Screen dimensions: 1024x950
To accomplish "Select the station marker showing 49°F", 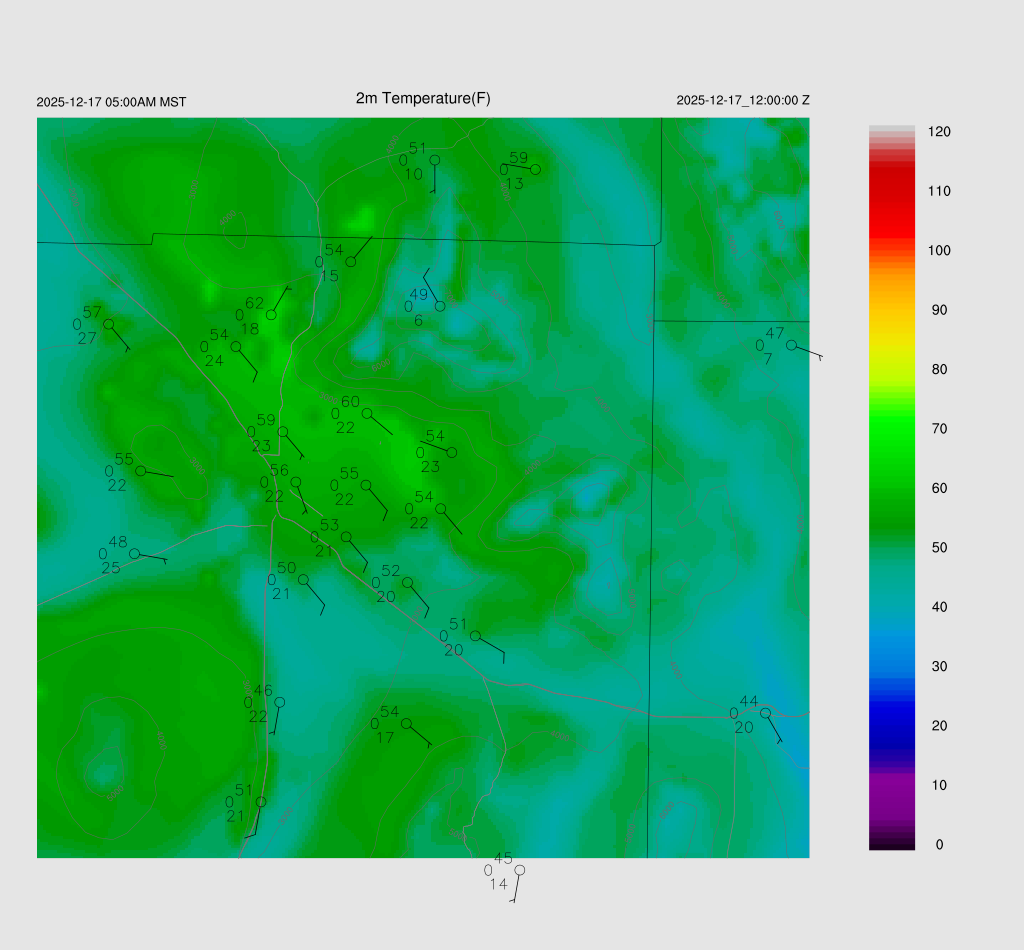I will (440, 306).
